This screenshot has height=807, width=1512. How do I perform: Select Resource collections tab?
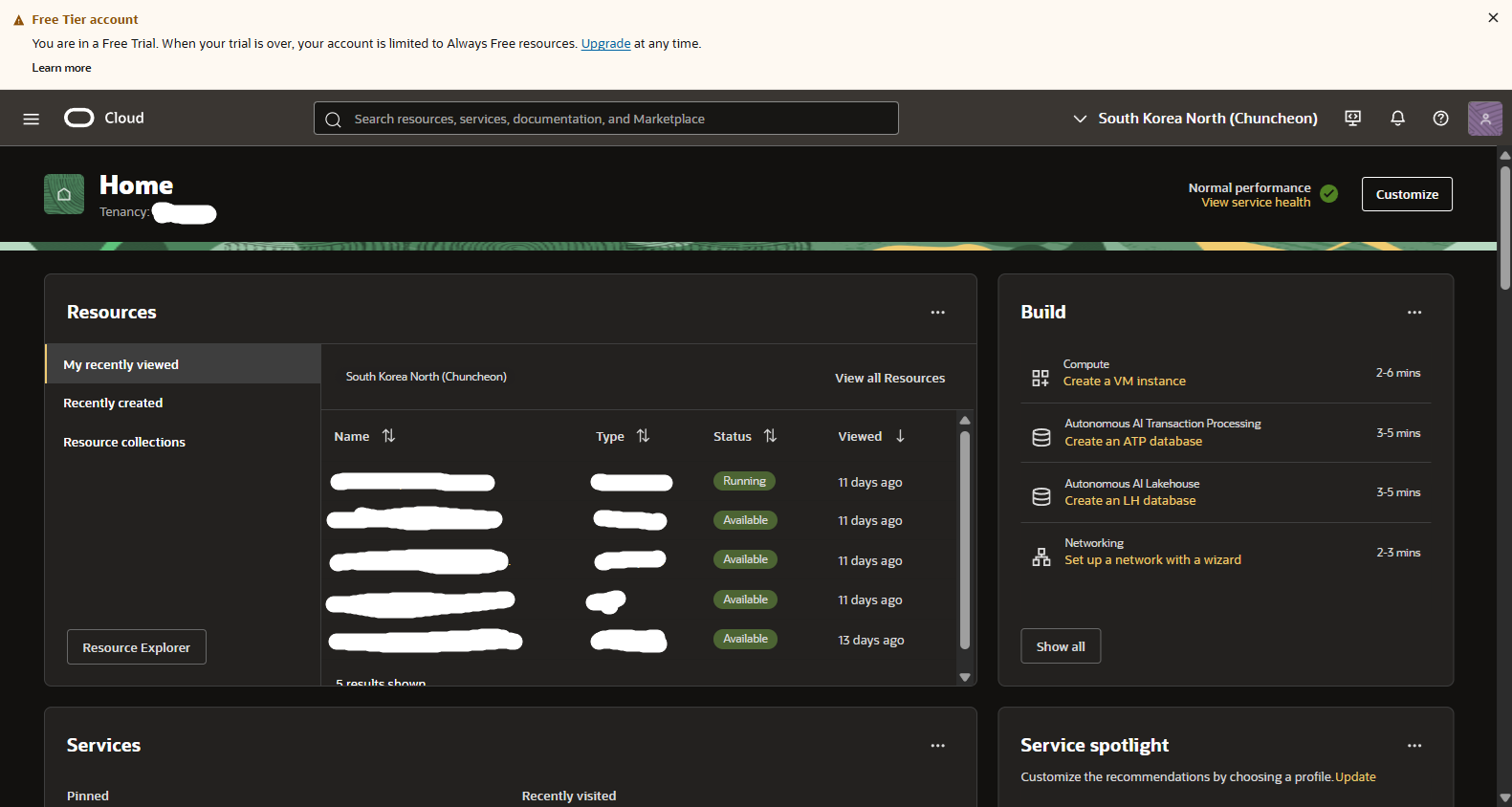(183, 443)
